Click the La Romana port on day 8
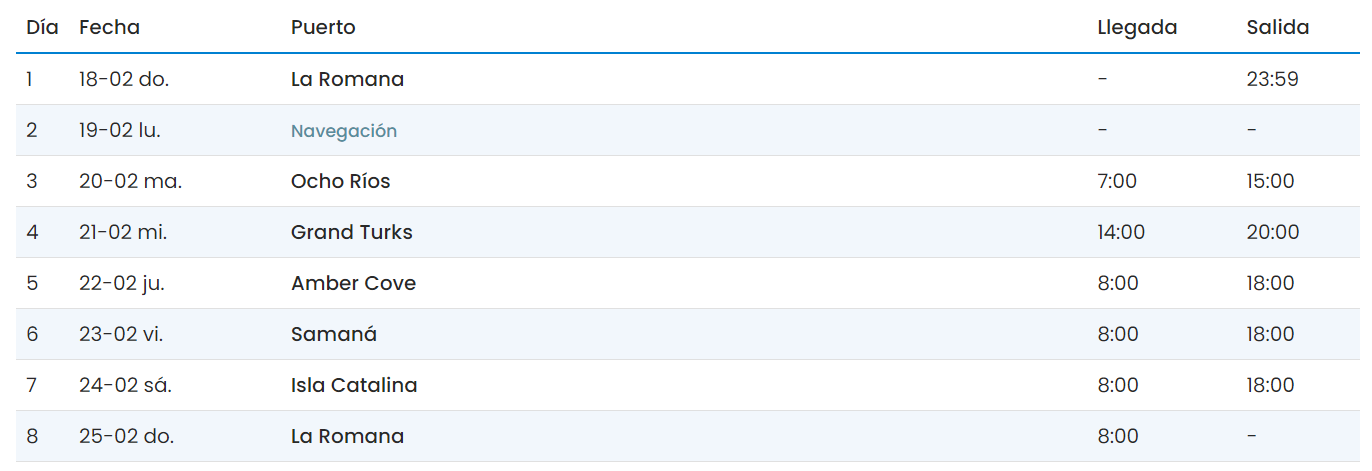Image resolution: width=1372 pixels, height=471 pixels. [347, 436]
